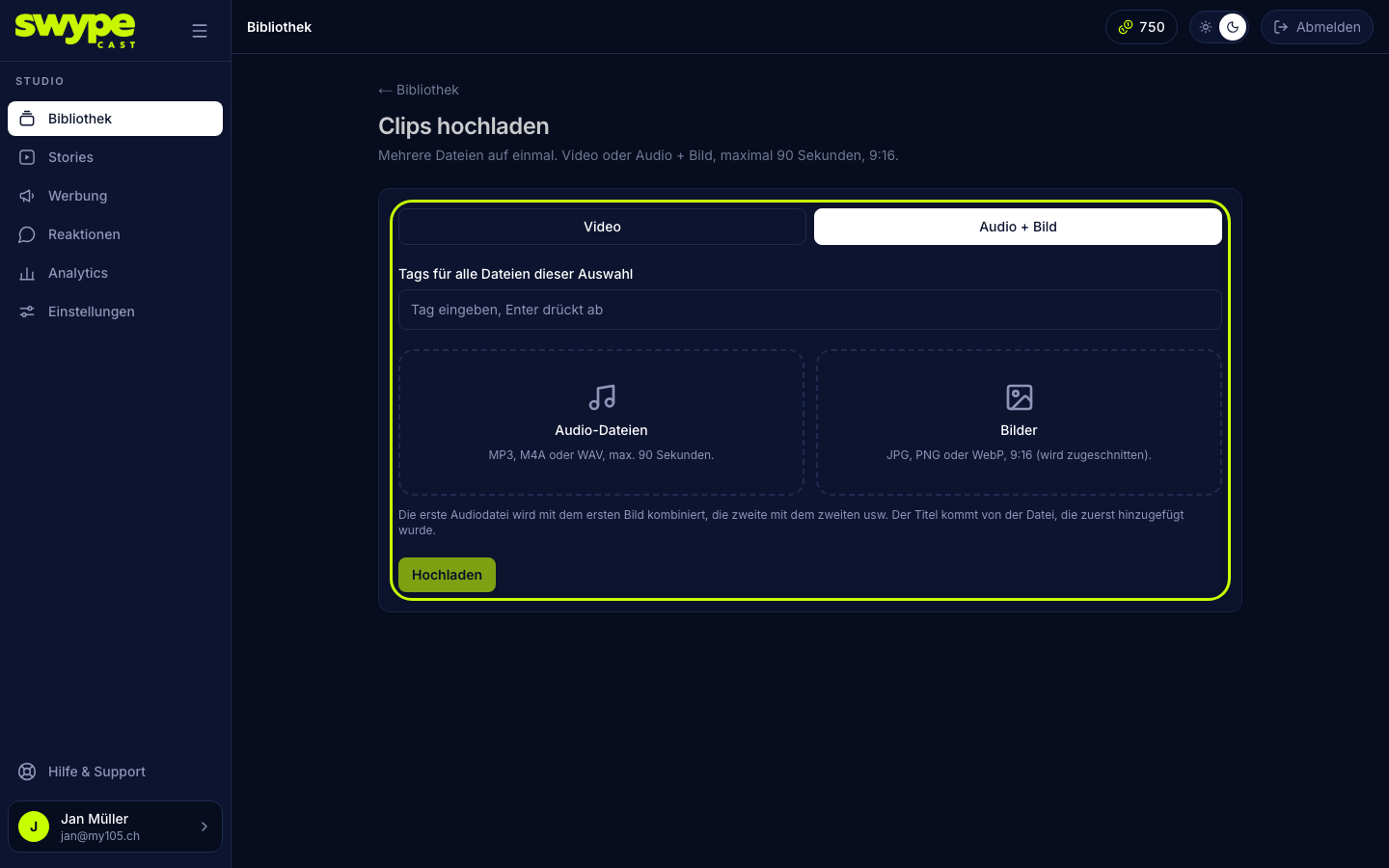
Task: Click the Clips hochladen heading
Action: (464, 126)
